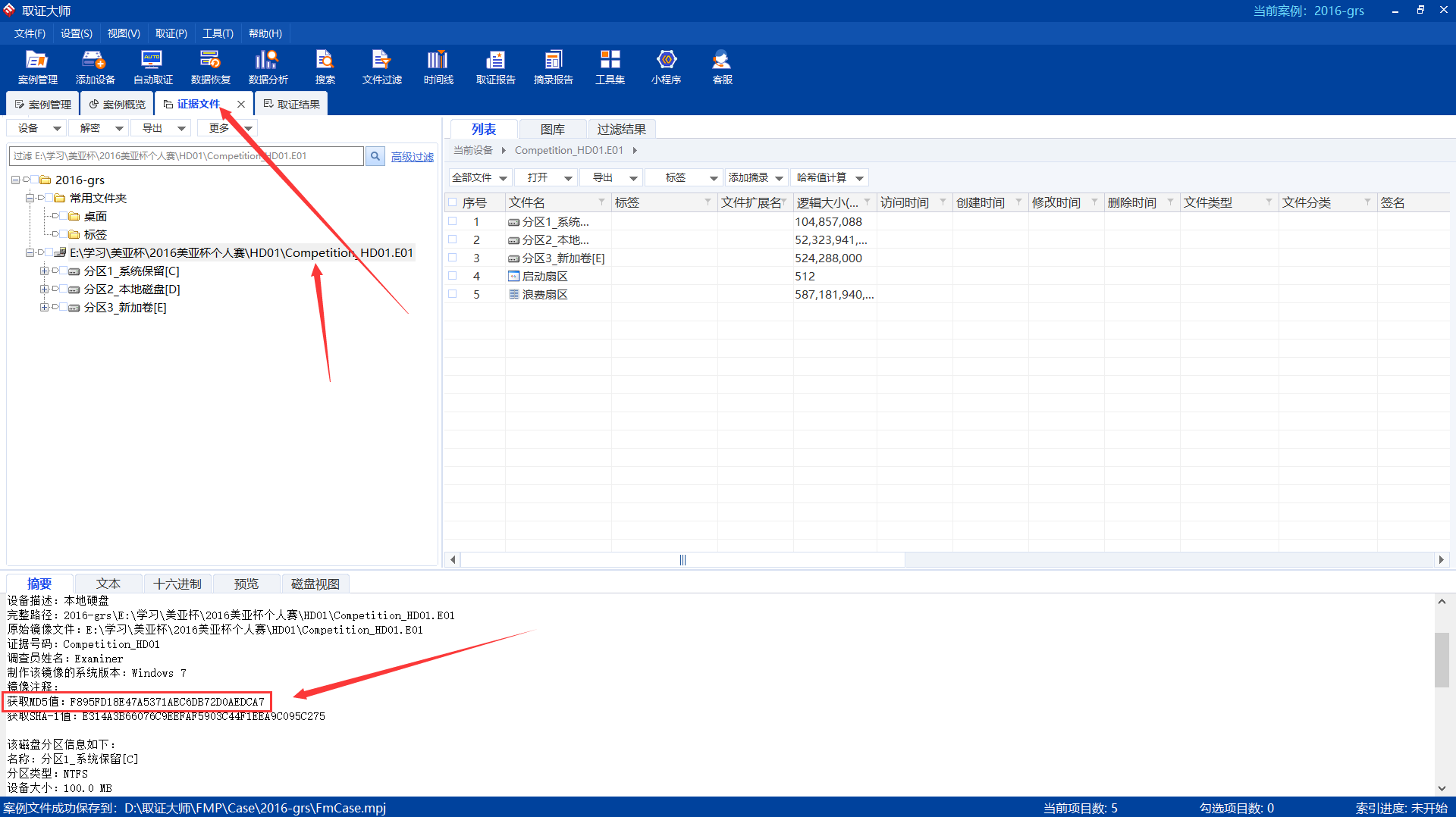This screenshot has width=1456, height=817.
Task: Open 数据恢复 tool
Action: click(x=210, y=67)
